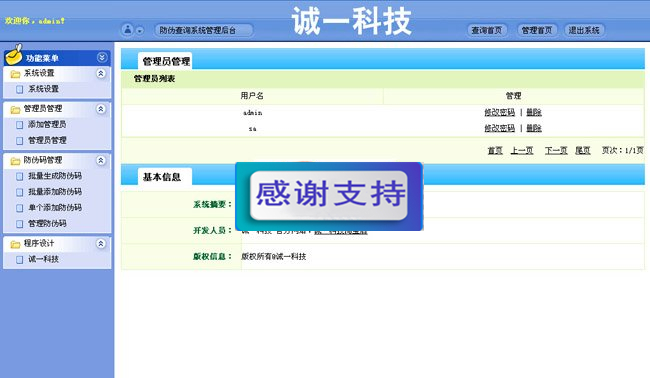The width and height of the screenshot is (650, 378).
Task: Collapse 系统设置 group chevron
Action: click(x=101, y=73)
